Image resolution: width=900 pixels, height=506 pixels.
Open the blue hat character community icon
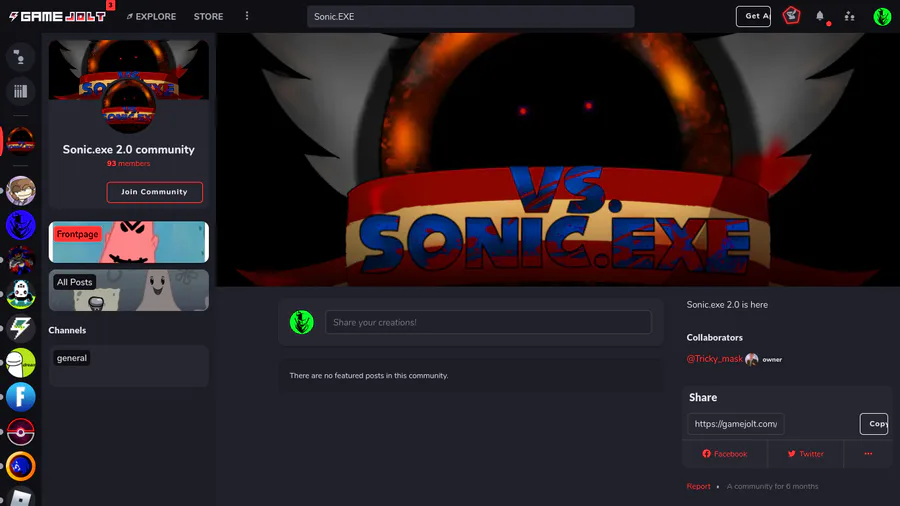pyautogui.click(x=21, y=225)
